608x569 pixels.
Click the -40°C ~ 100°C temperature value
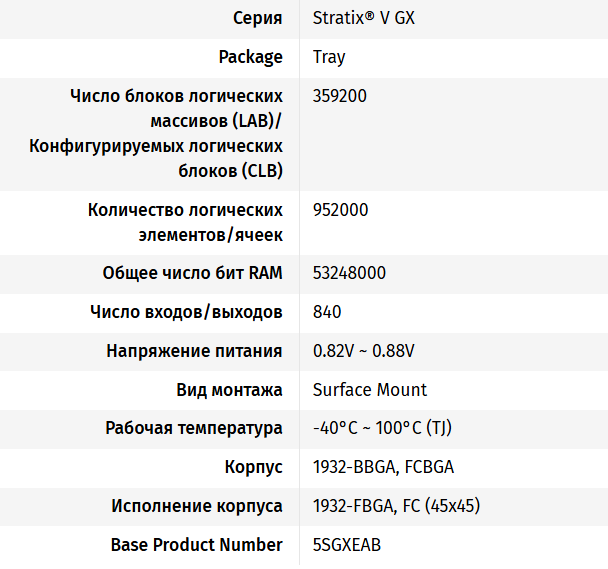[x=380, y=429]
